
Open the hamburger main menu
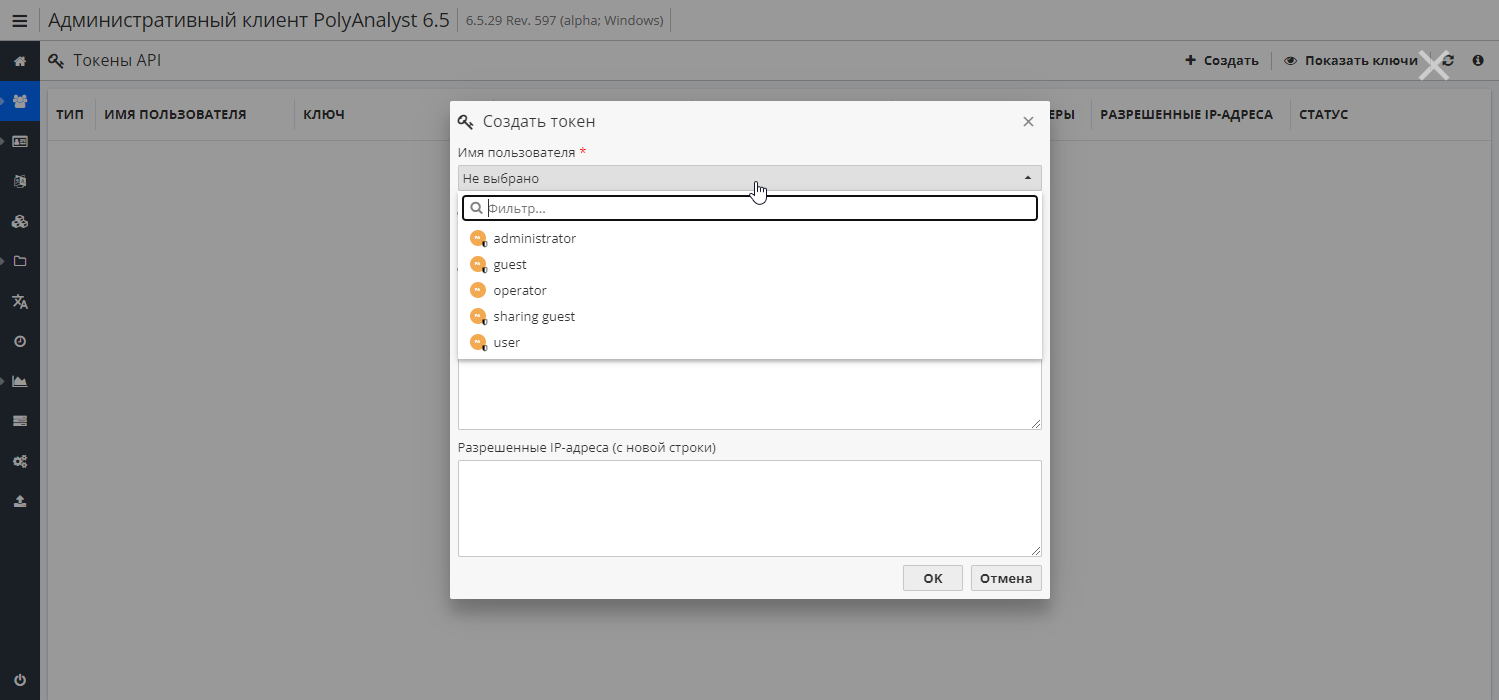click(20, 20)
